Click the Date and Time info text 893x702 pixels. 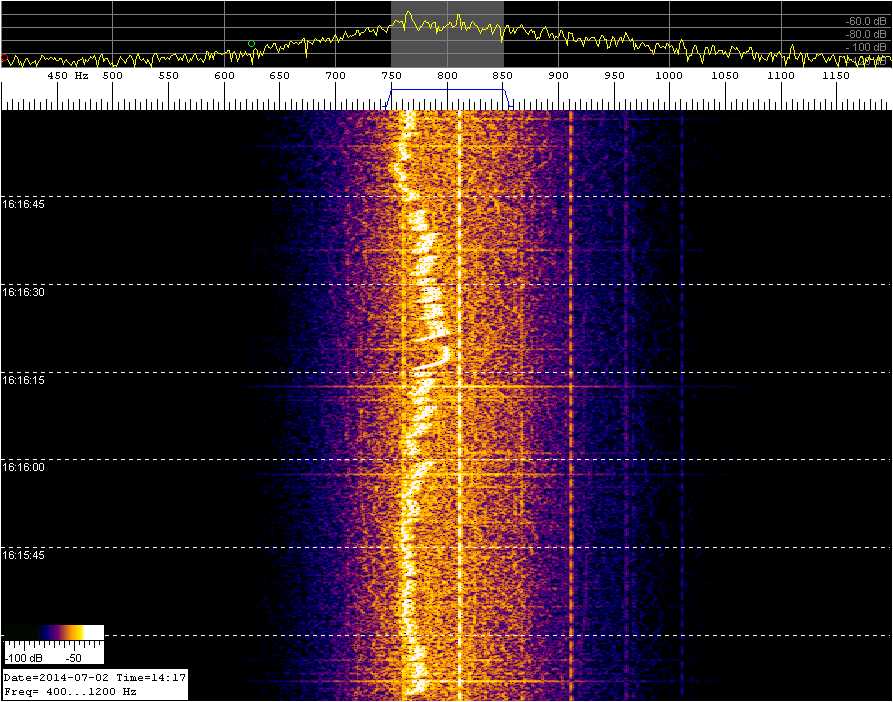tap(94, 678)
